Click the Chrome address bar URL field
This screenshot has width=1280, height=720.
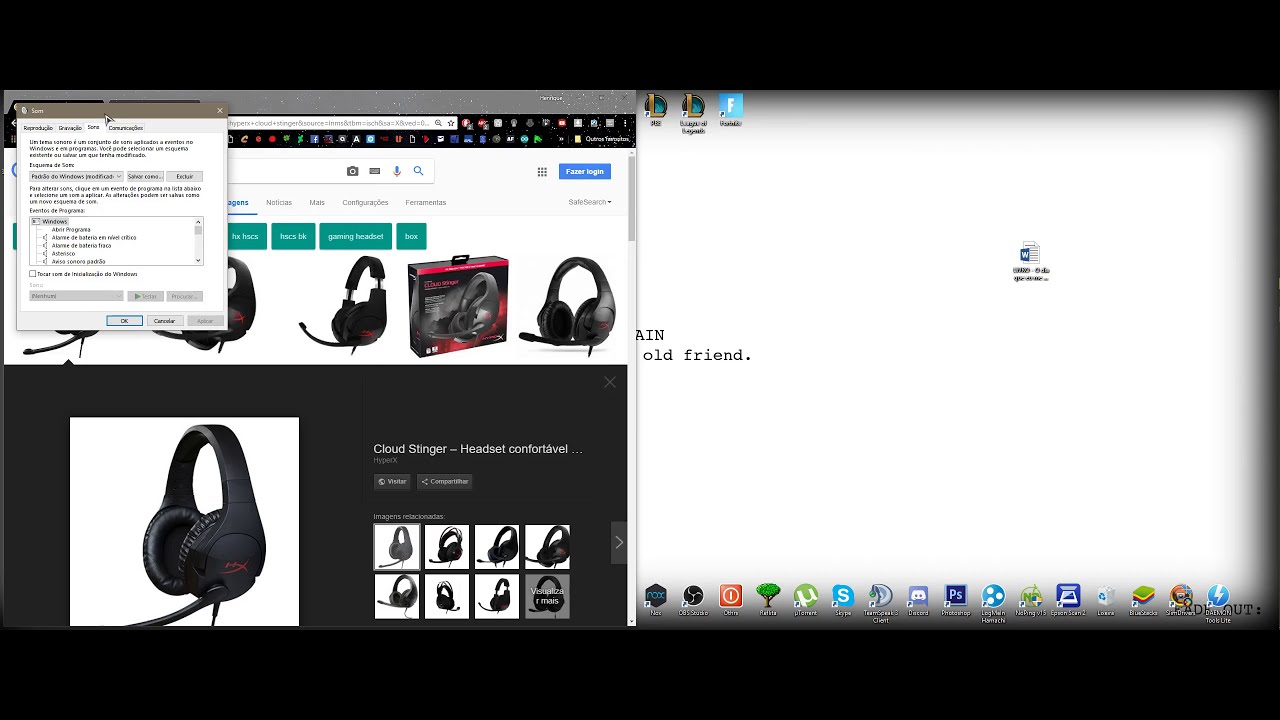coord(330,123)
